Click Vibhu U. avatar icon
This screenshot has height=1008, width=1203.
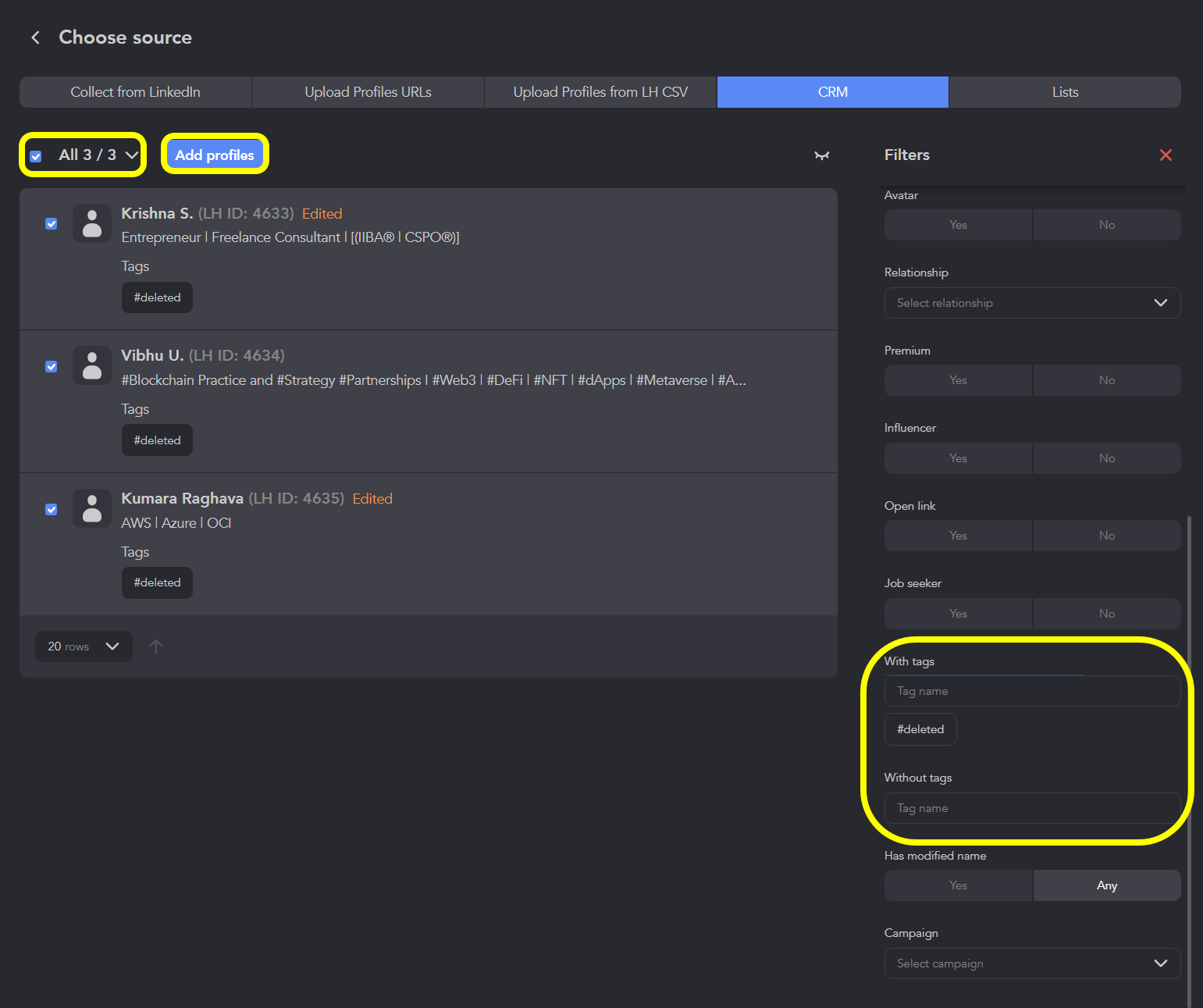tap(92, 365)
